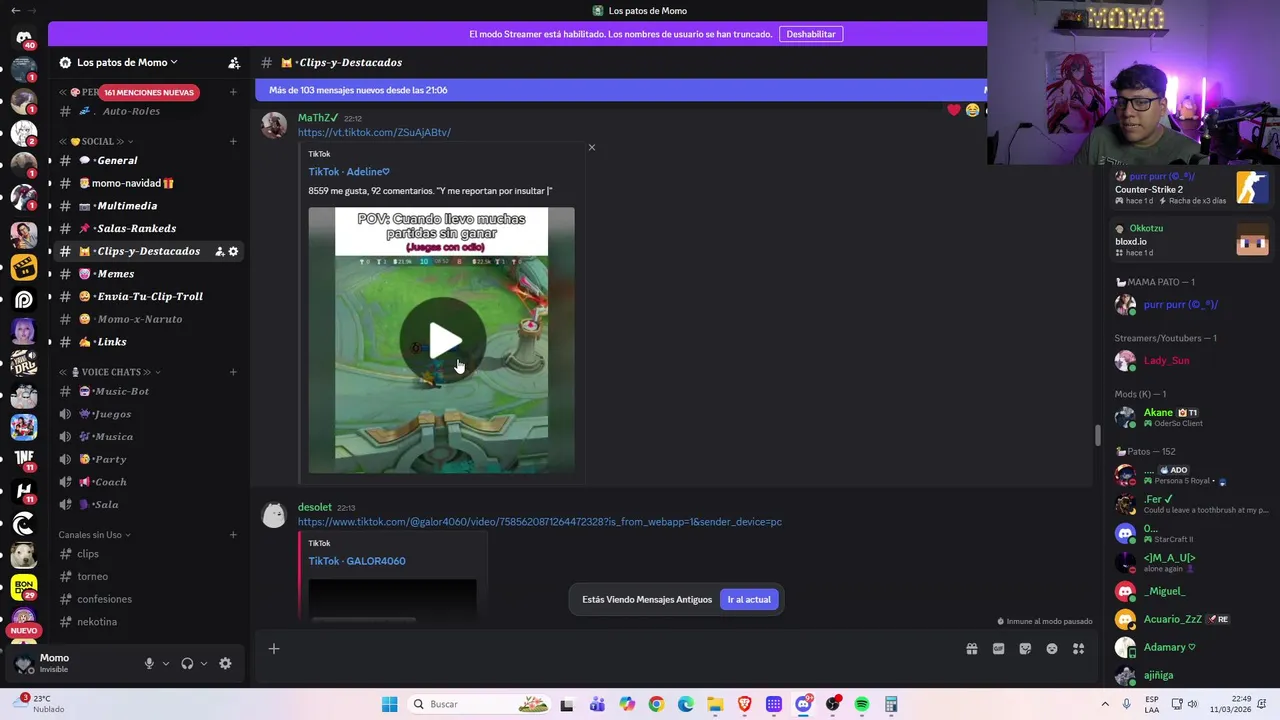Open Brave browser from the taskbar
1280x720 pixels.
[x=744, y=704]
